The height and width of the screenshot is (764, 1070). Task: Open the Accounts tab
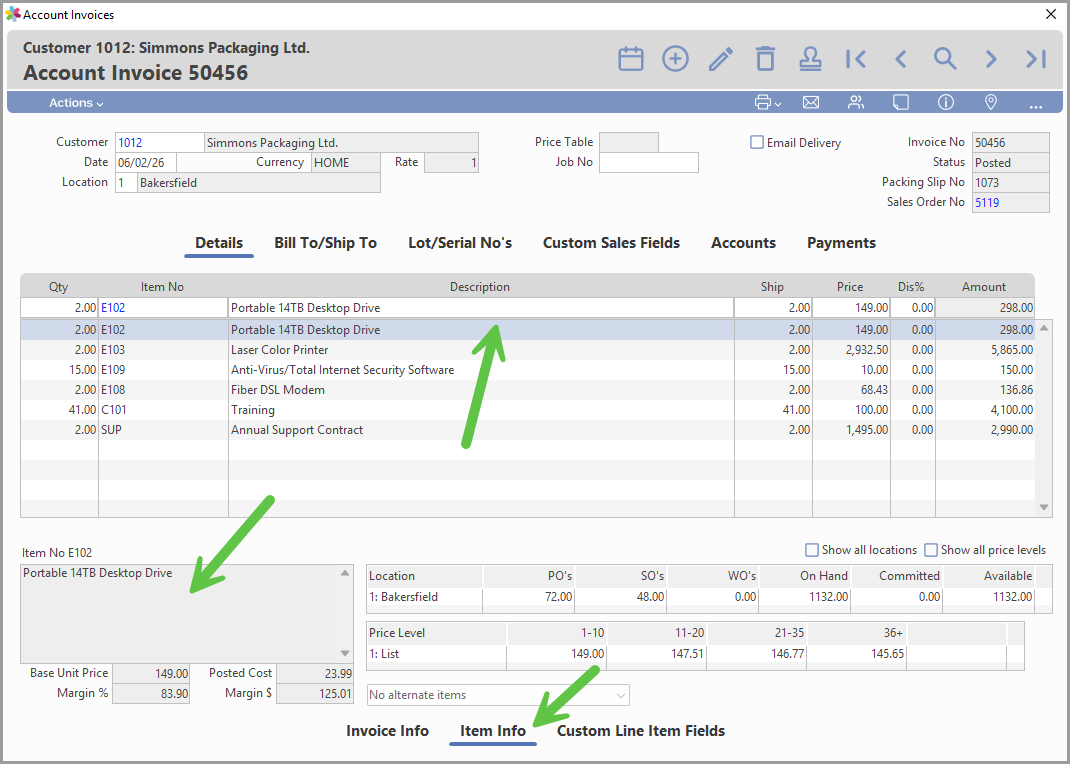tap(743, 244)
